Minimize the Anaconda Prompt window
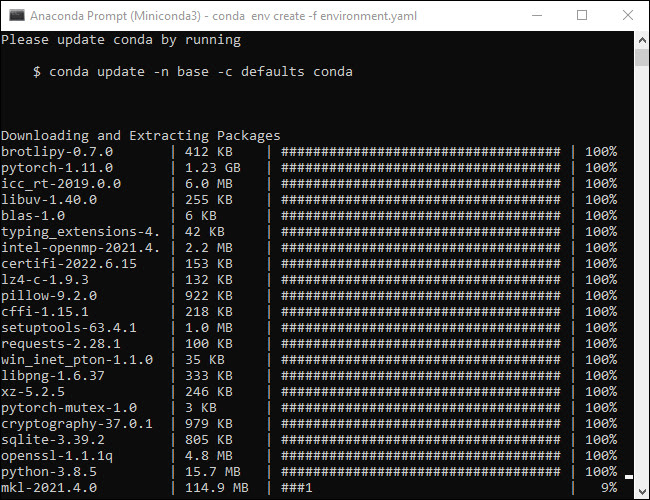Screen dimensions: 650x500 (537, 15)
